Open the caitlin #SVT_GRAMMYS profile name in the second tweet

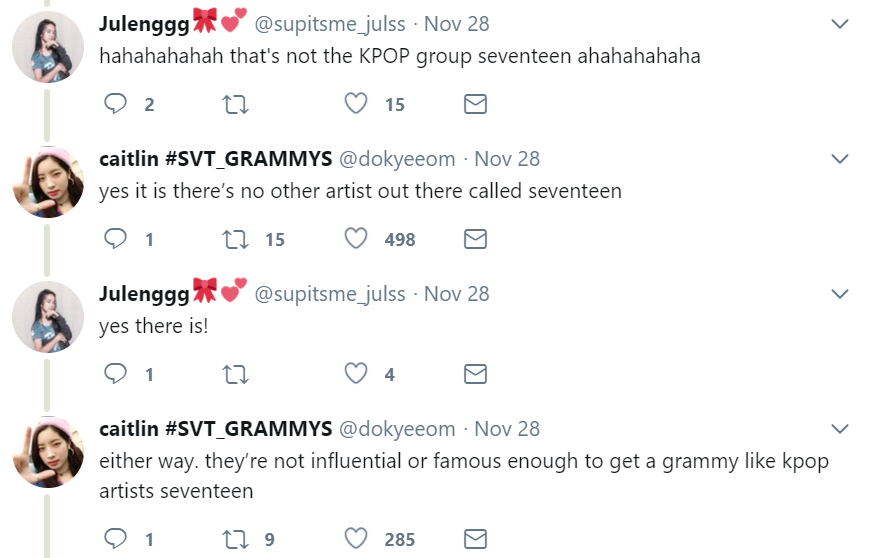pos(216,159)
